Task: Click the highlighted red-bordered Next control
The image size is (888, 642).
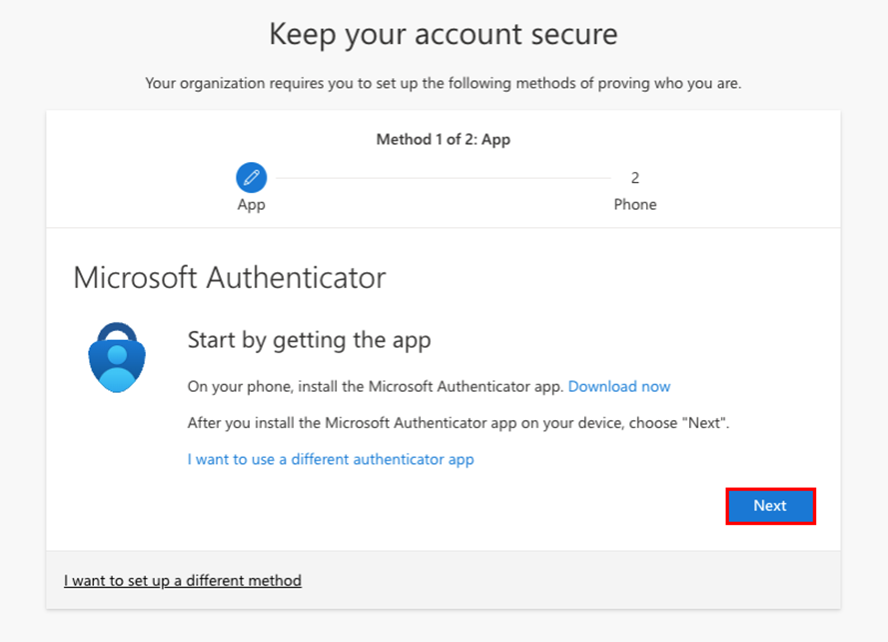Action: click(x=770, y=506)
